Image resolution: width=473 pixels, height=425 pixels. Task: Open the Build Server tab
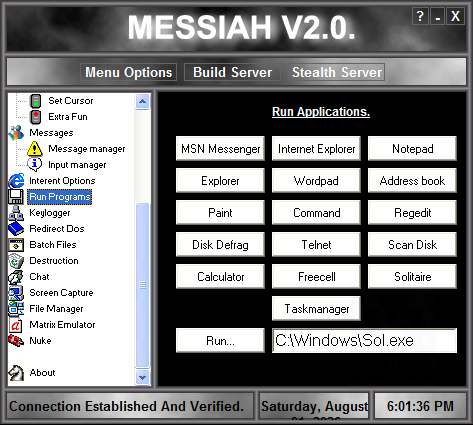(232, 72)
